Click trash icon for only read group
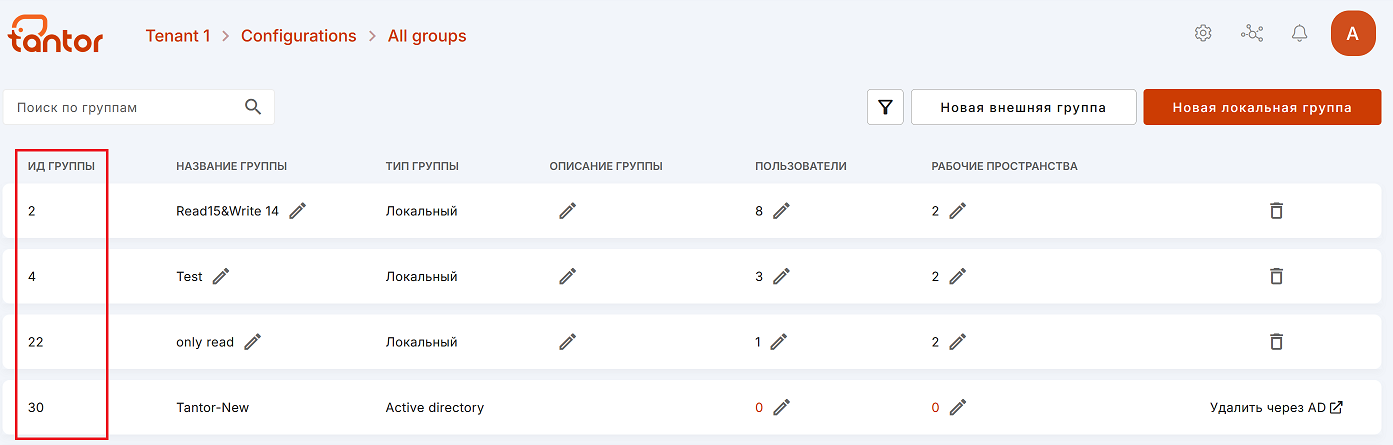The image size is (1393, 445). [x=1276, y=342]
